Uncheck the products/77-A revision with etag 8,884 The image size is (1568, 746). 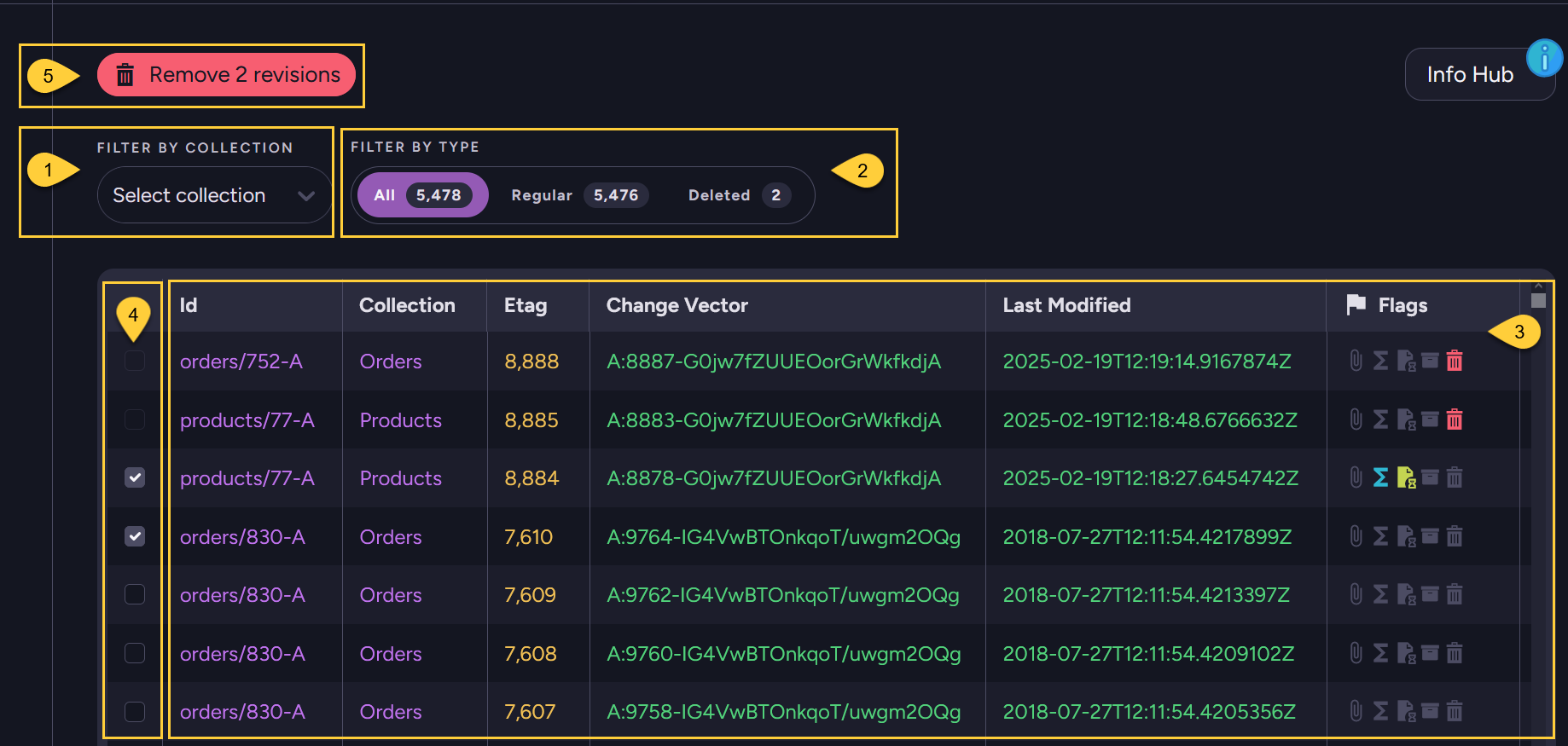tap(135, 477)
